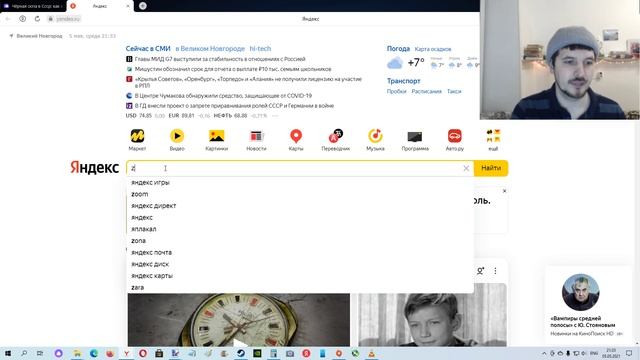Open the Погода weather link
Viewport: 640px width, 360px height.
(x=398, y=49)
